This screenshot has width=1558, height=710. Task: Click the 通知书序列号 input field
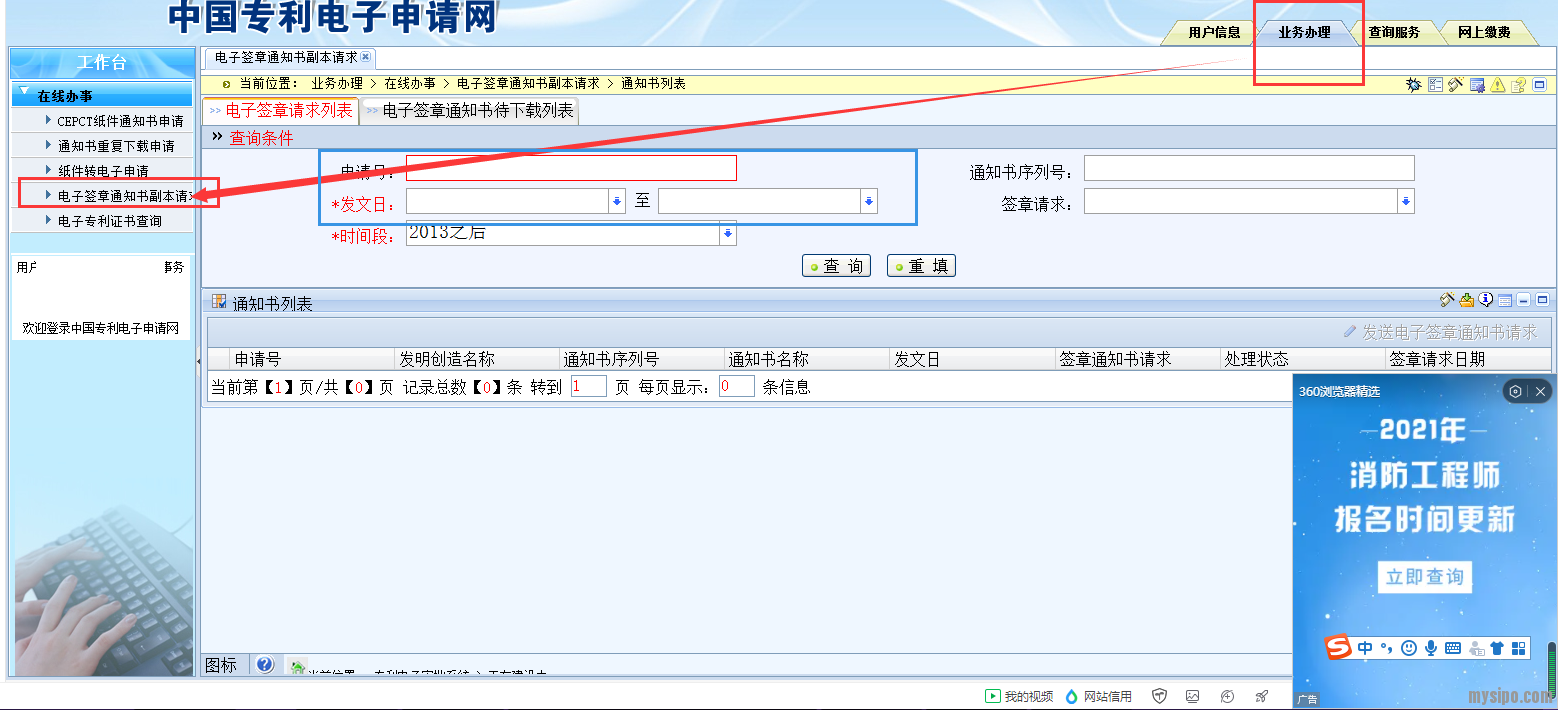(x=1248, y=168)
